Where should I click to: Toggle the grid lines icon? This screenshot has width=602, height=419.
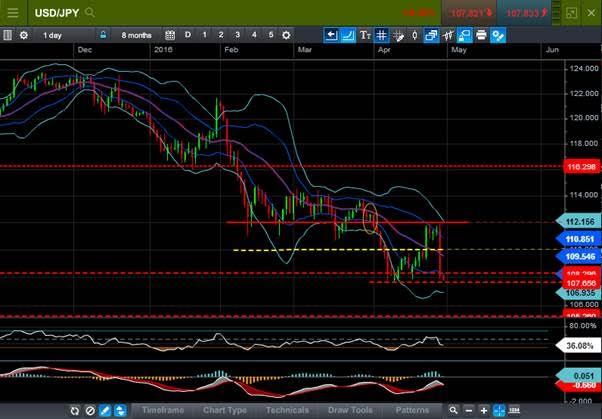click(381, 35)
